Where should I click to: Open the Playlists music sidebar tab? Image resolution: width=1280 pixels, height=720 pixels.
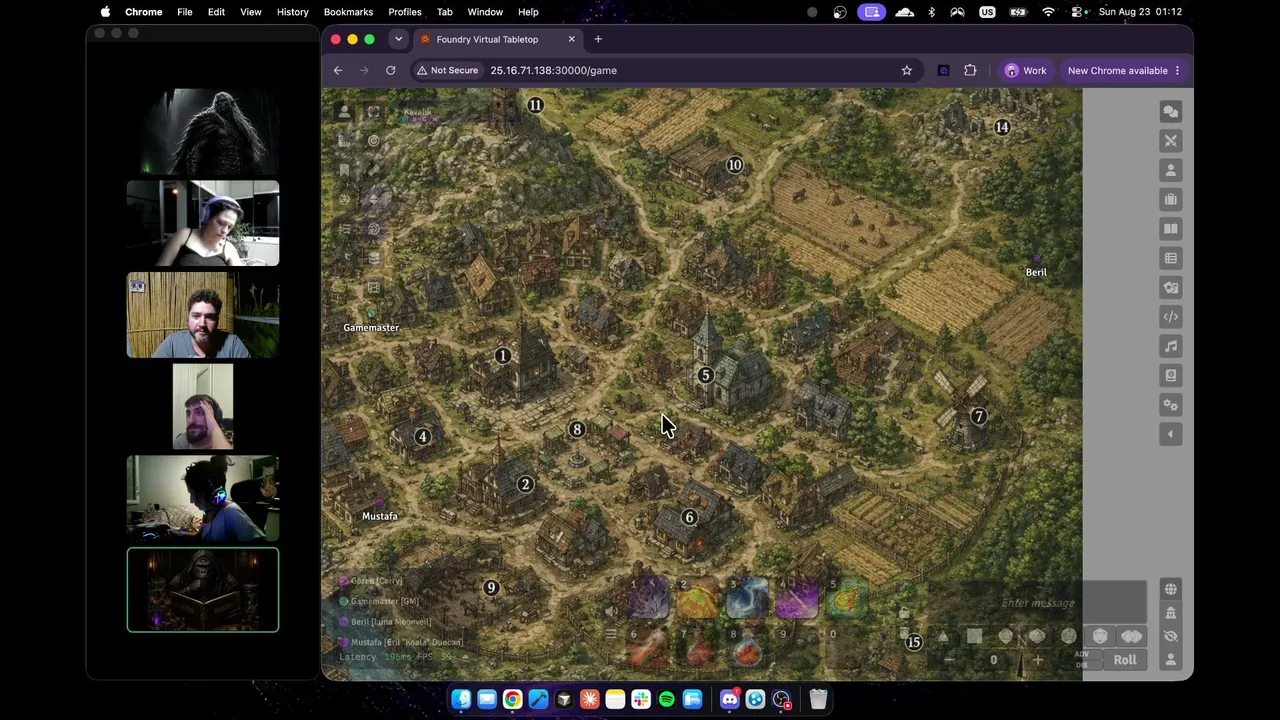[x=1170, y=346]
